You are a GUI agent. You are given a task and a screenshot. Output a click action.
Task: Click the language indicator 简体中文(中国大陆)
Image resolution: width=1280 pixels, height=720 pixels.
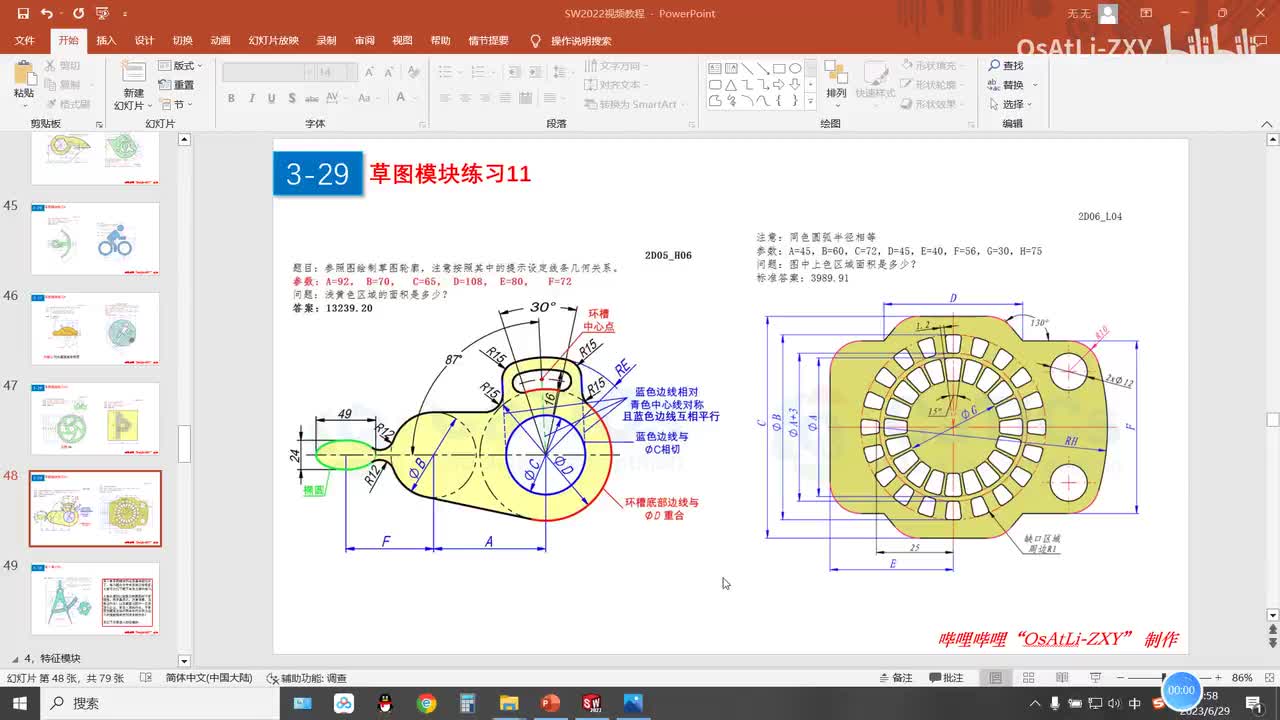(x=209, y=678)
